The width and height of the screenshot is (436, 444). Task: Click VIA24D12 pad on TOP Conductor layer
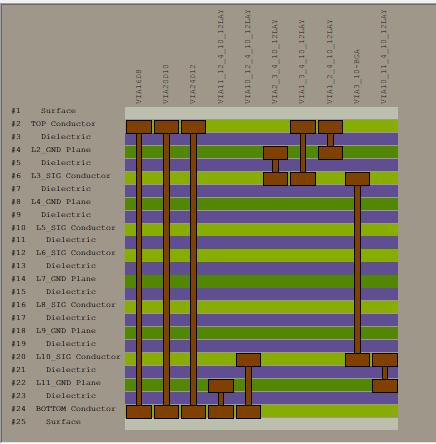click(193, 127)
